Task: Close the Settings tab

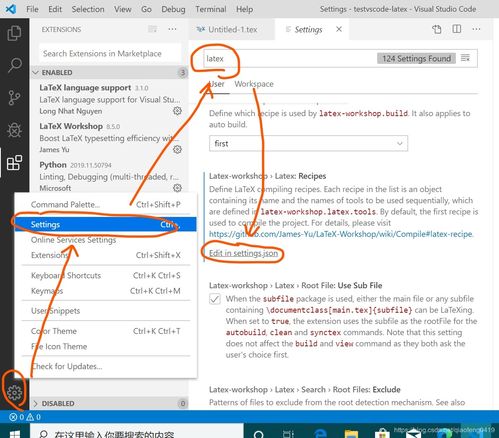Action: click(339, 29)
